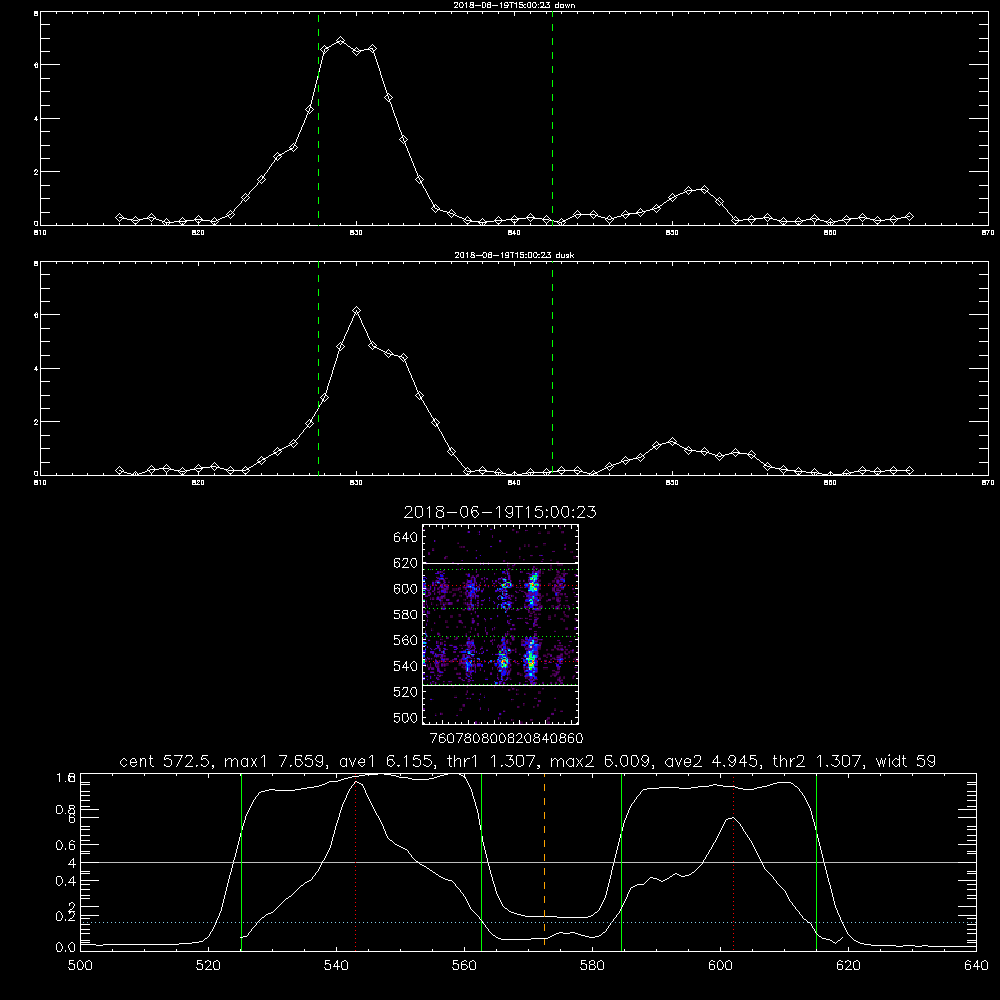This screenshot has width=1000, height=1000.
Task: Select the 'max1 7.659' value
Action: 276,761
